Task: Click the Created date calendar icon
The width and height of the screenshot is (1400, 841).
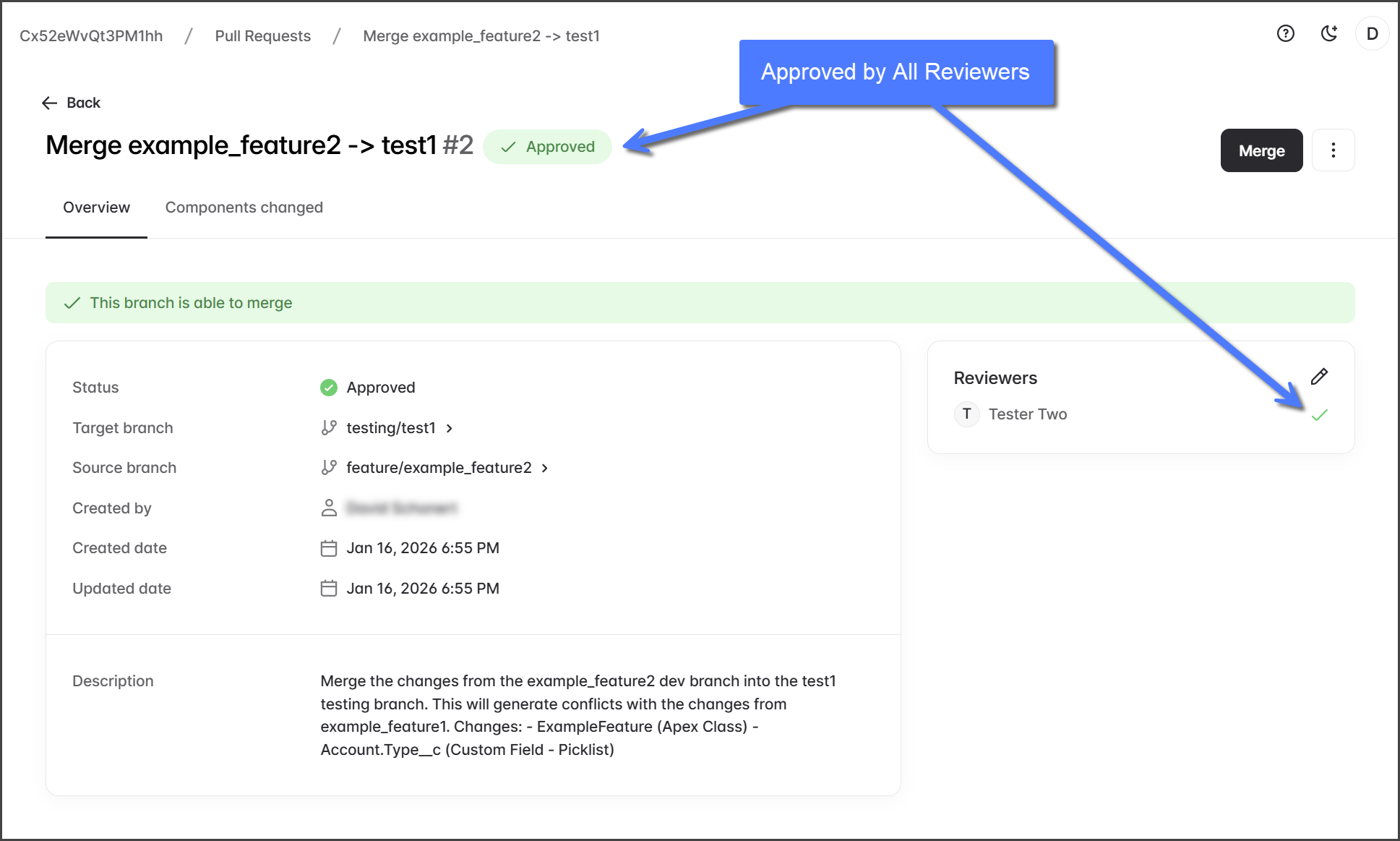Action: [329, 548]
